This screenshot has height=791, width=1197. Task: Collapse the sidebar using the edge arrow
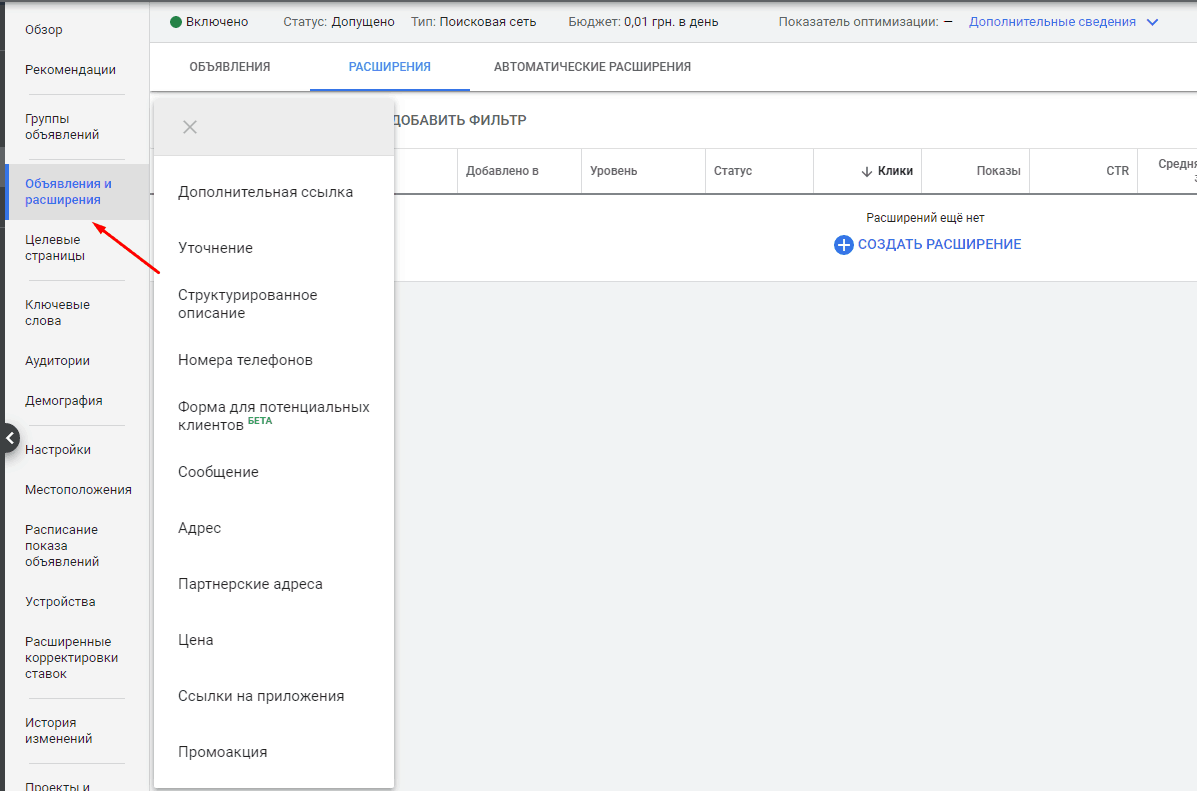(10, 438)
